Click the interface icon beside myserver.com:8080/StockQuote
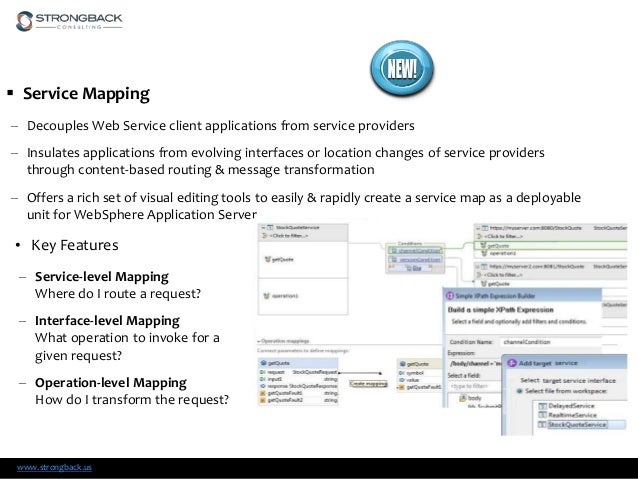Viewport: 638px width, 479px height. pos(485,228)
